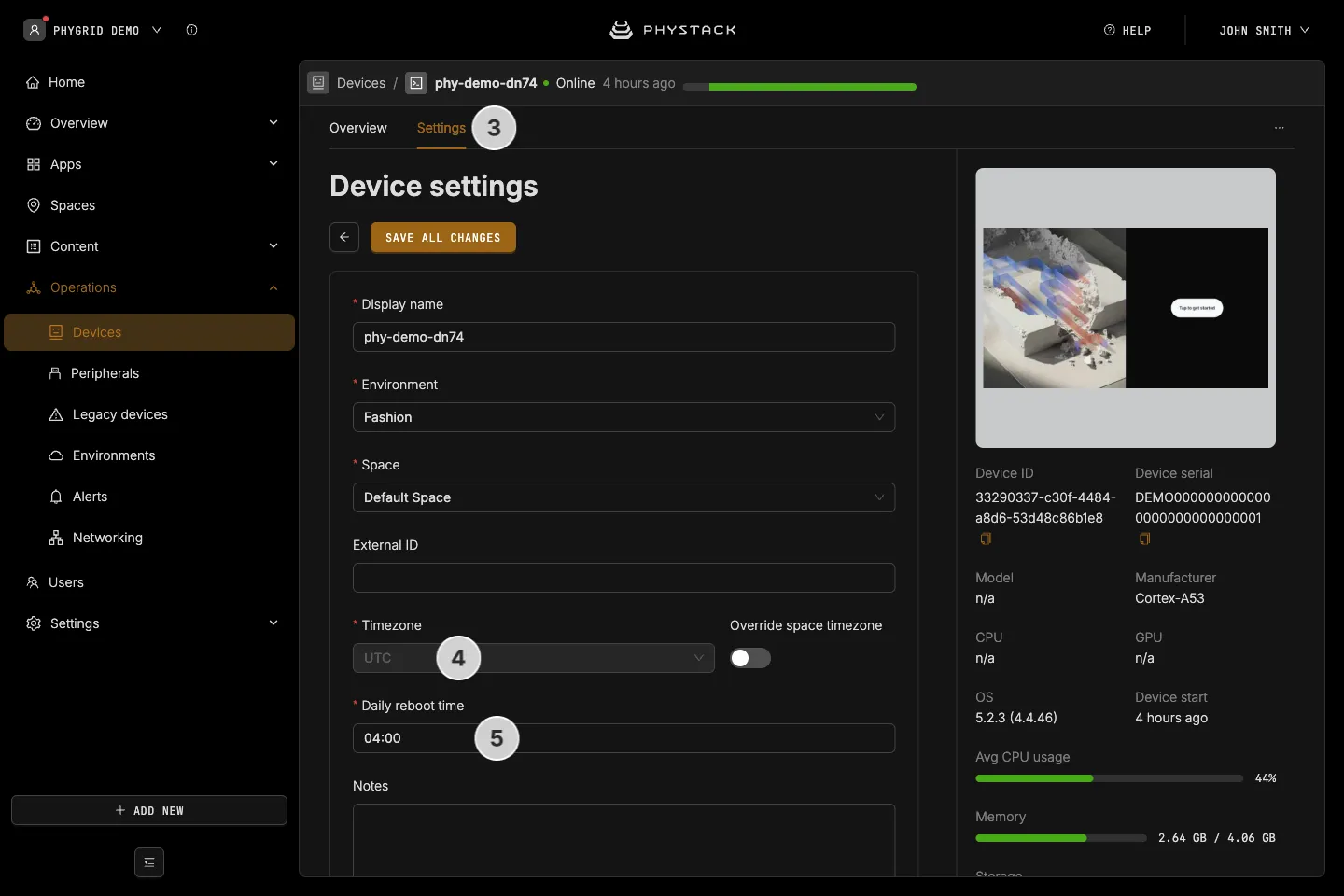Open the Space dropdown showing Default Space
Image resolution: width=1344 pixels, height=896 pixels.
pos(623,497)
